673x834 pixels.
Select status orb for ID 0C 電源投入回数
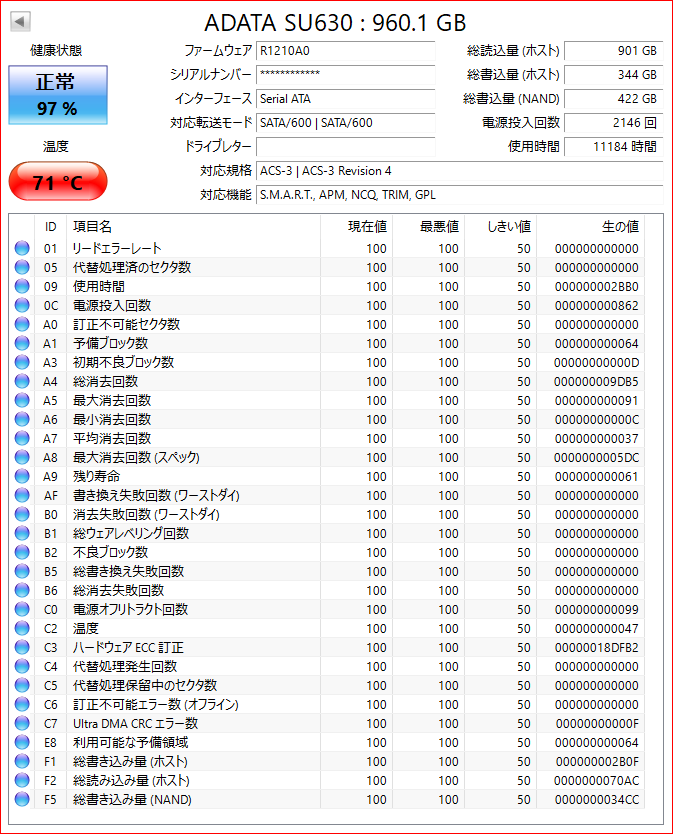[x=22, y=305]
